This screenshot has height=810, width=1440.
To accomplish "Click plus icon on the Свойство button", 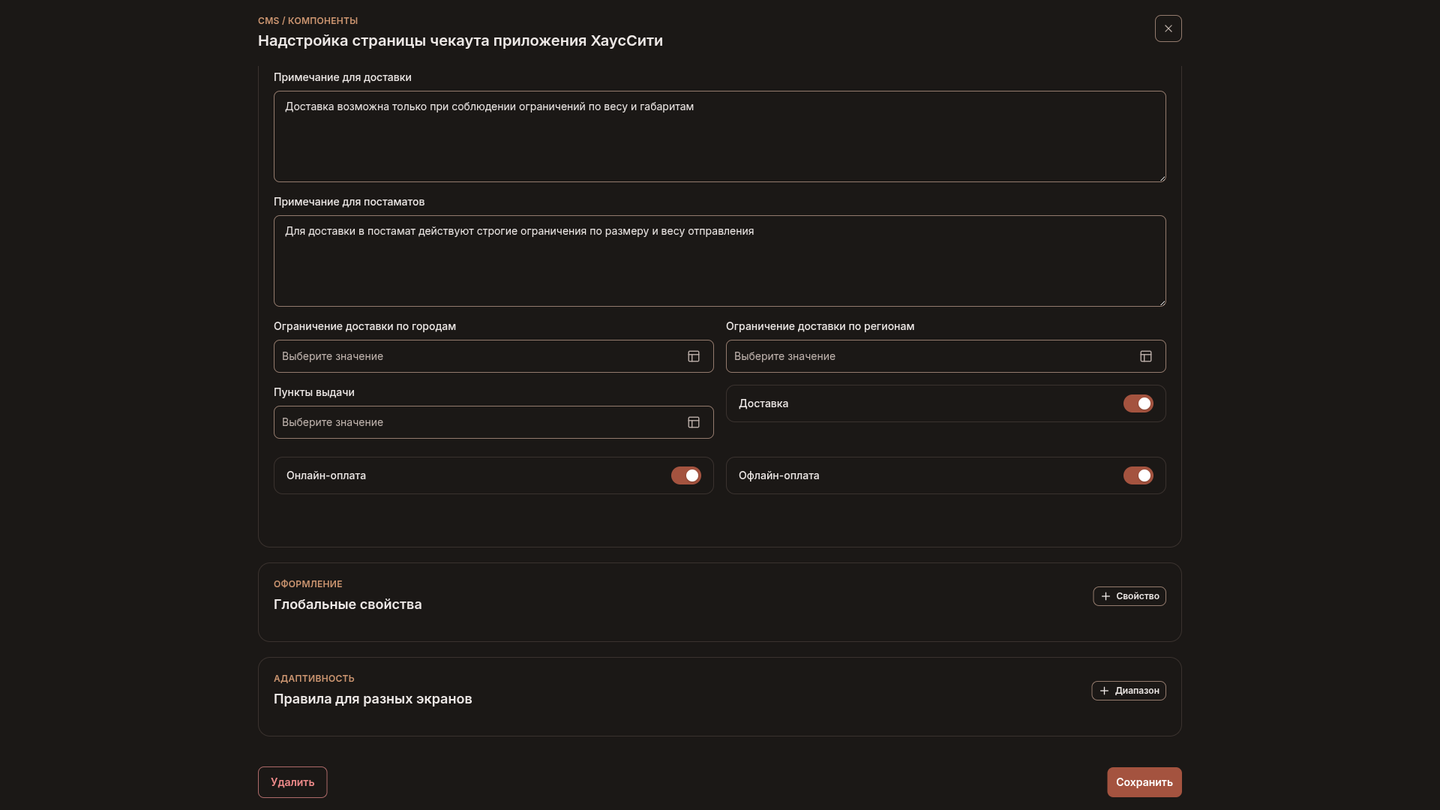I will pyautogui.click(x=1105, y=596).
